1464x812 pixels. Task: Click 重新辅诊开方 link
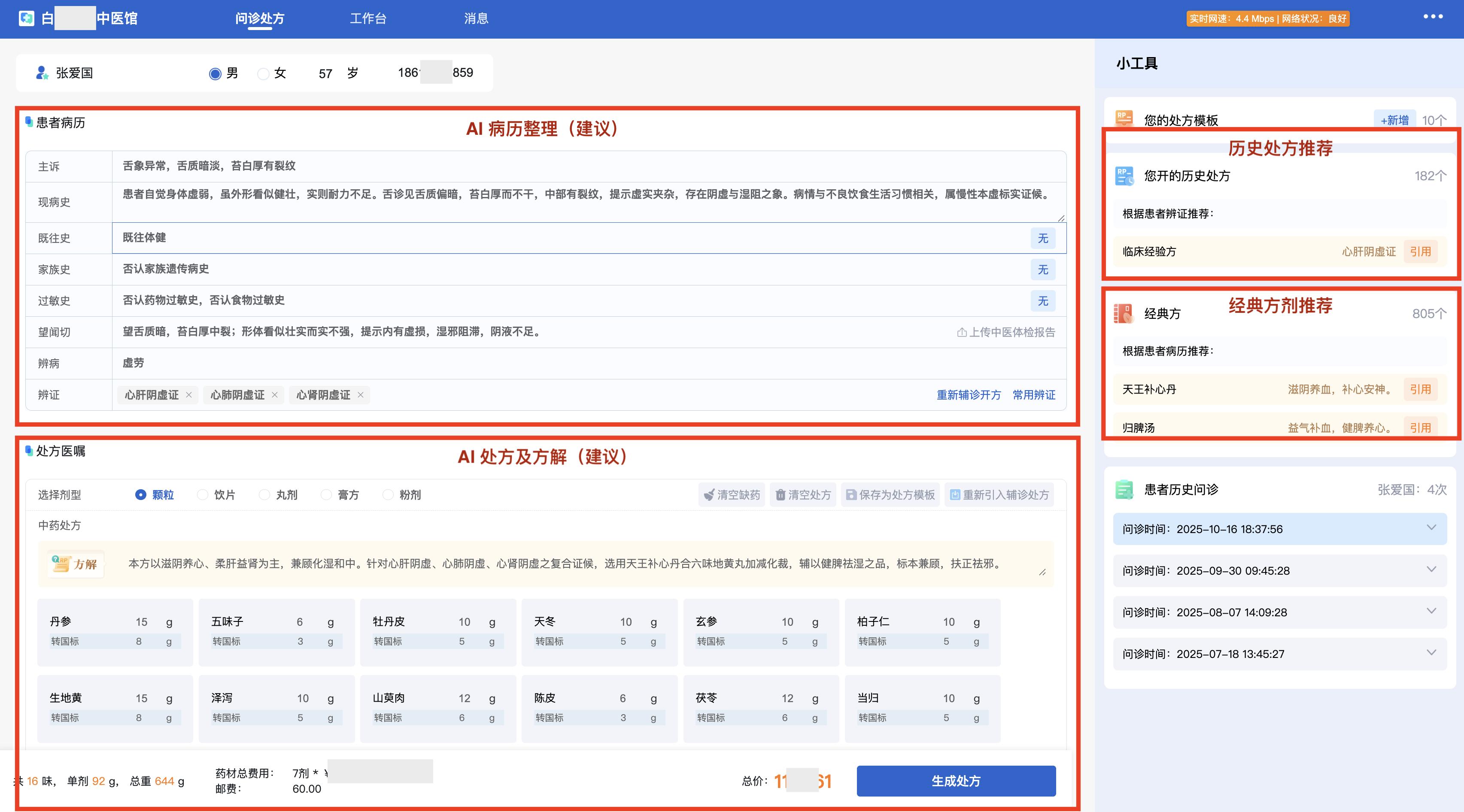point(969,395)
